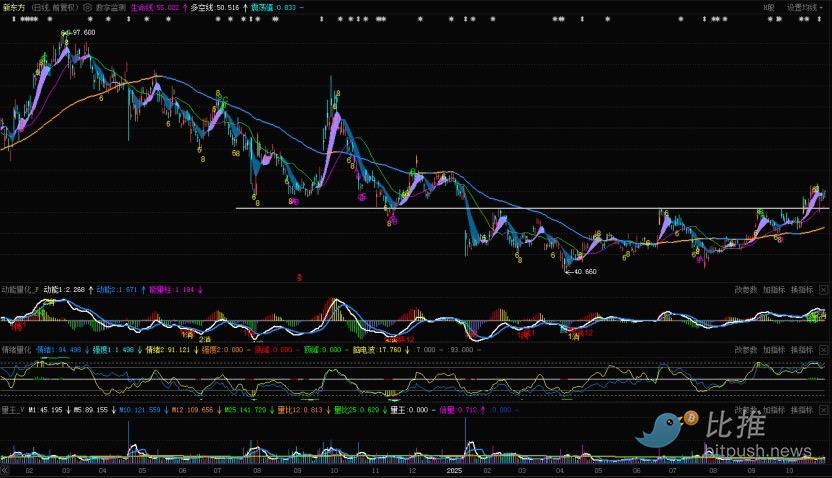832x478 pixels.
Task: Click the 动能1:2.268 value
Action: 65,290
